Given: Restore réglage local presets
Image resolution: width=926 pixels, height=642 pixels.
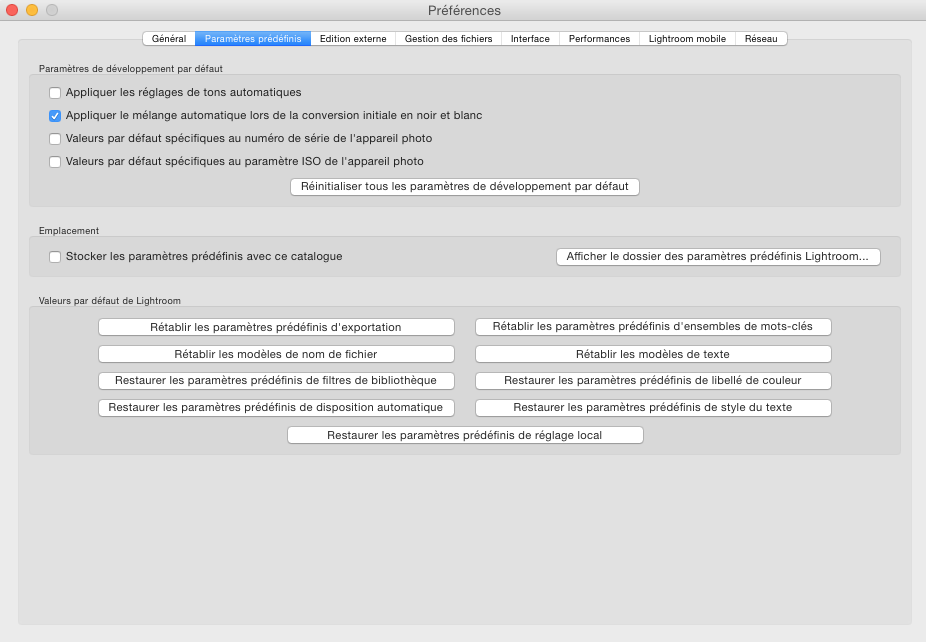Looking at the screenshot, I should (465, 435).
